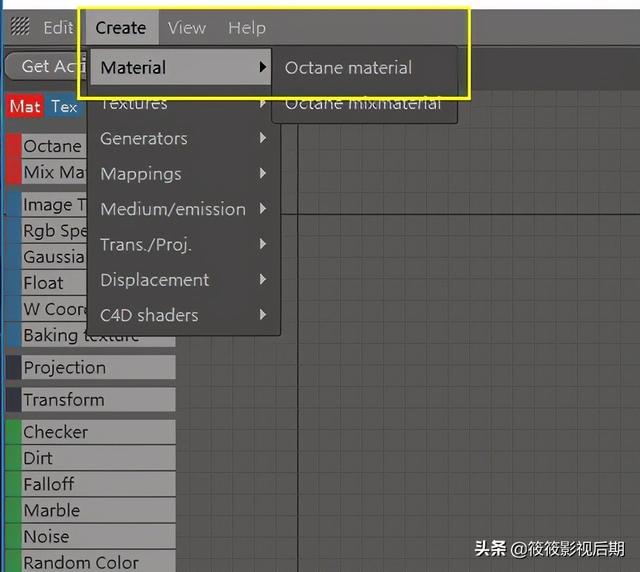Screen dimensions: 640x572
Task: Add an Octane material node from list
Action: click(x=53, y=146)
